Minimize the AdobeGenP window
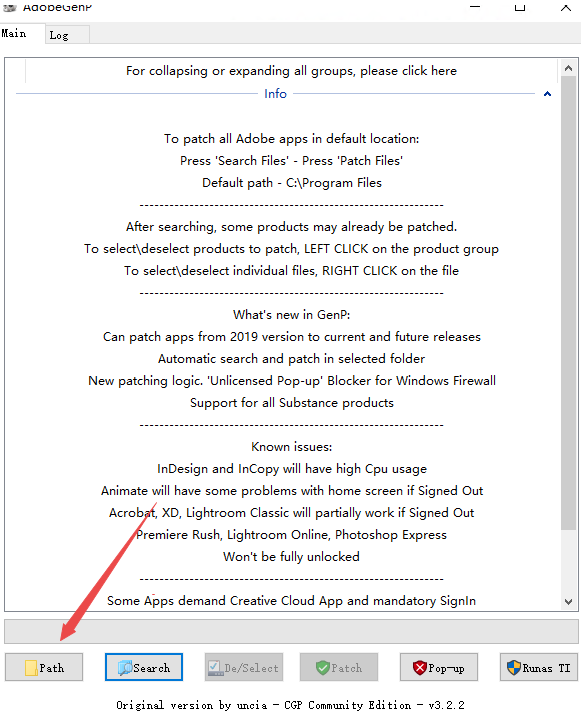 point(475,6)
